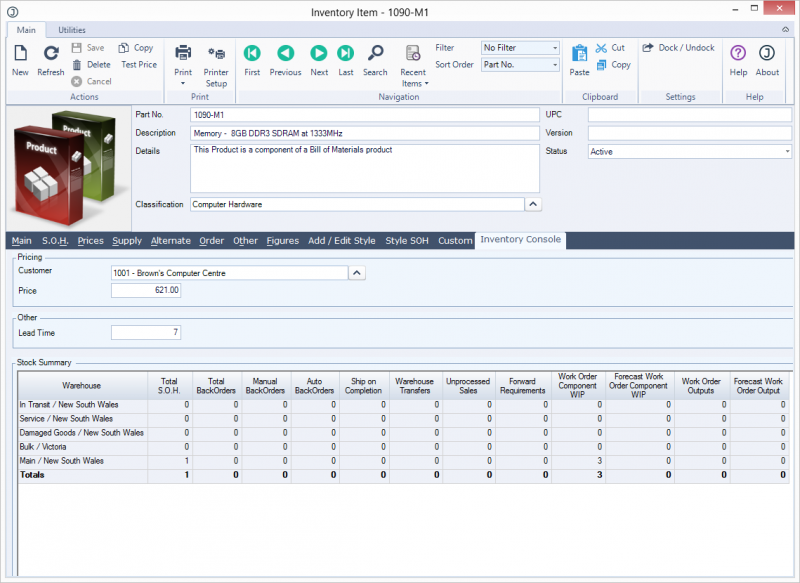800x583 pixels.
Task: Run Test Price for this item
Action: click(x=138, y=66)
